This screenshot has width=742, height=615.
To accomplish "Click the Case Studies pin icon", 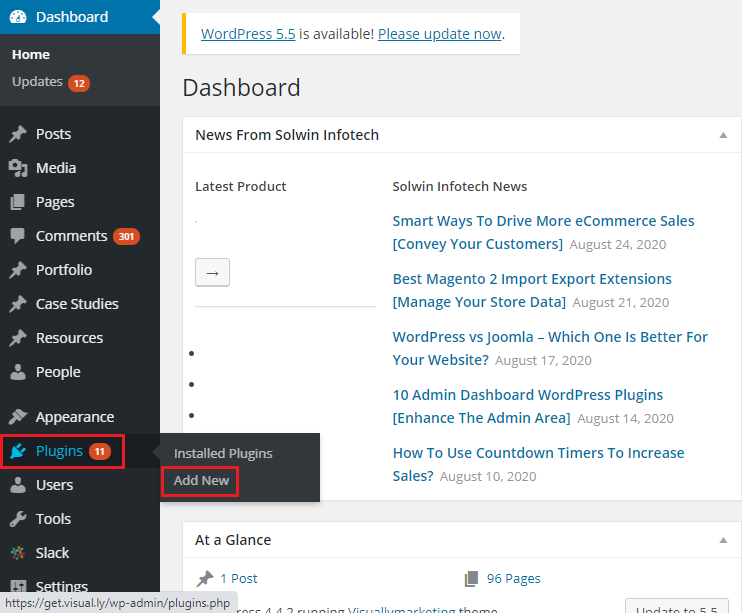I will [18, 304].
